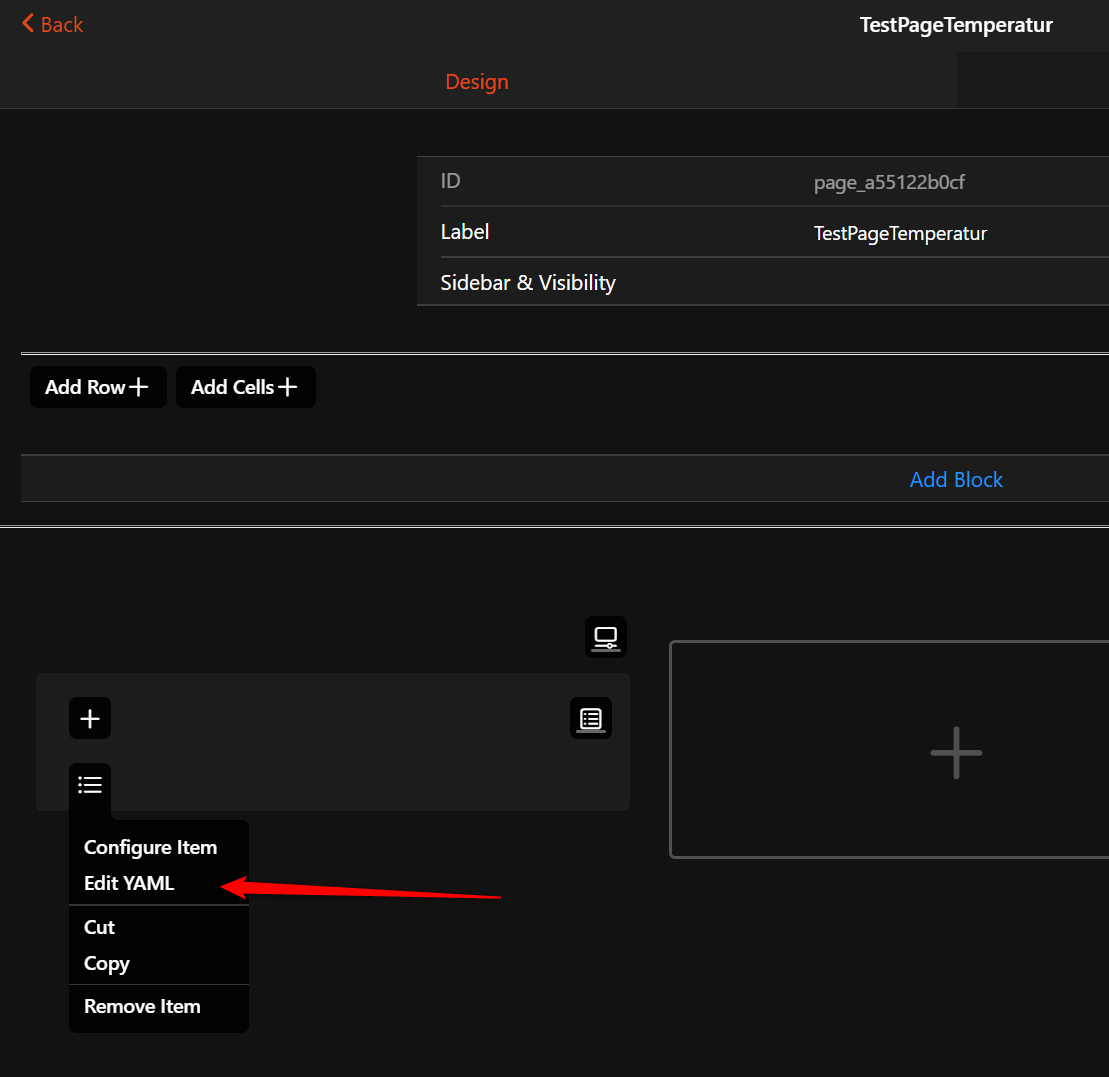Click the Label field with TestPageTemperatur

pyautogui.click(x=900, y=233)
